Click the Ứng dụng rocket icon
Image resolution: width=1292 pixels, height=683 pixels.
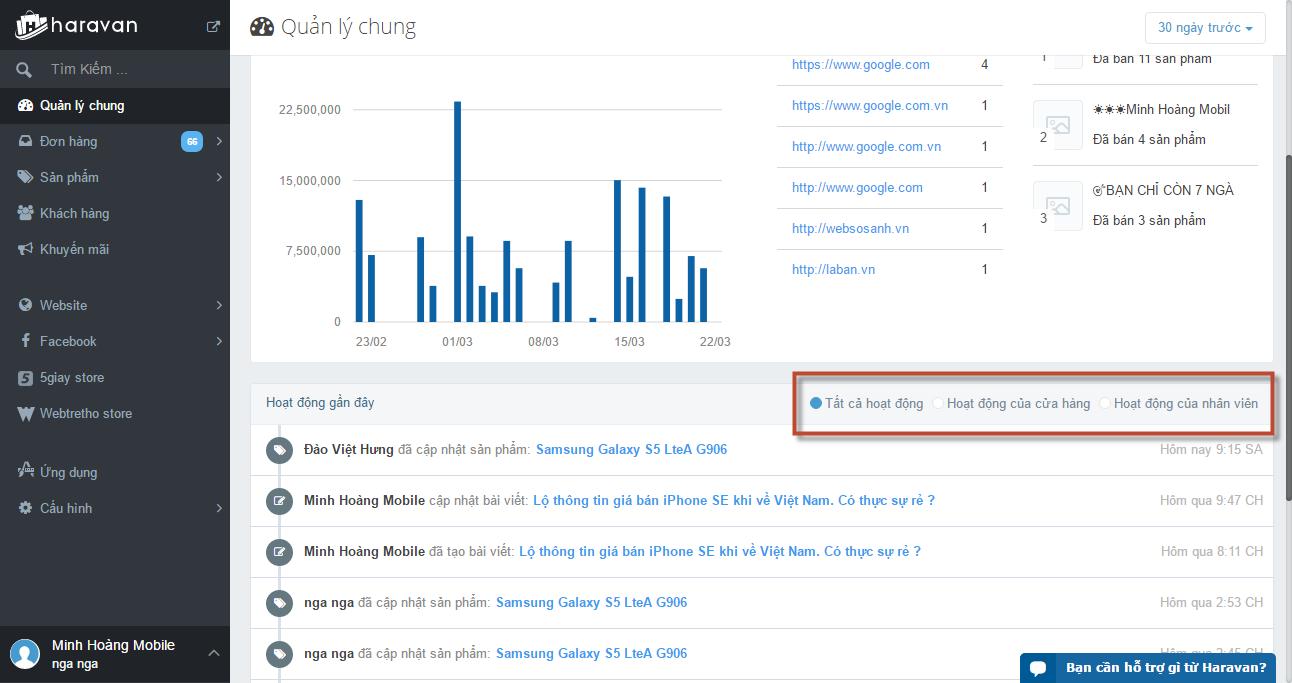point(25,471)
